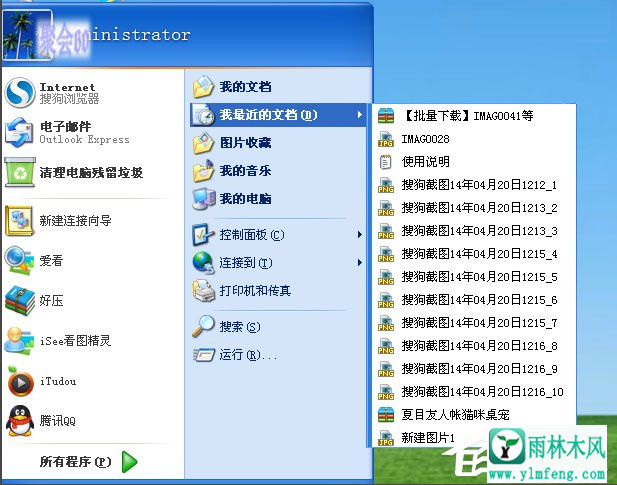Click 图片收藏 label
The height and width of the screenshot is (485, 617).
click(x=246, y=143)
